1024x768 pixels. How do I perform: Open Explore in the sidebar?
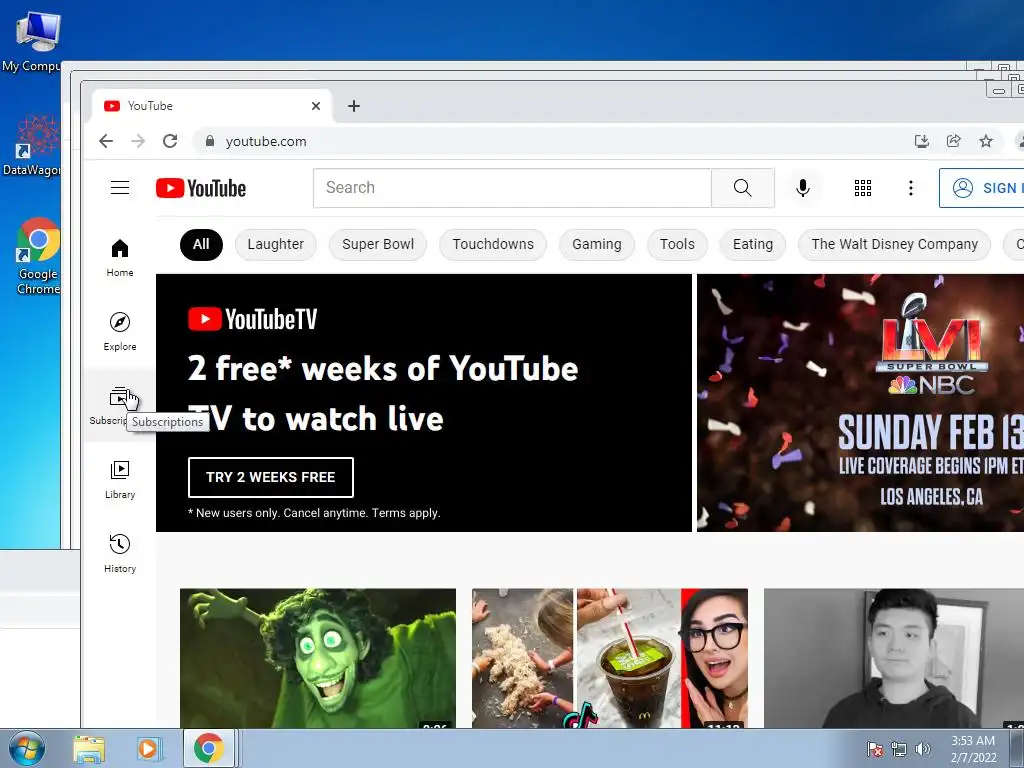[x=120, y=332]
